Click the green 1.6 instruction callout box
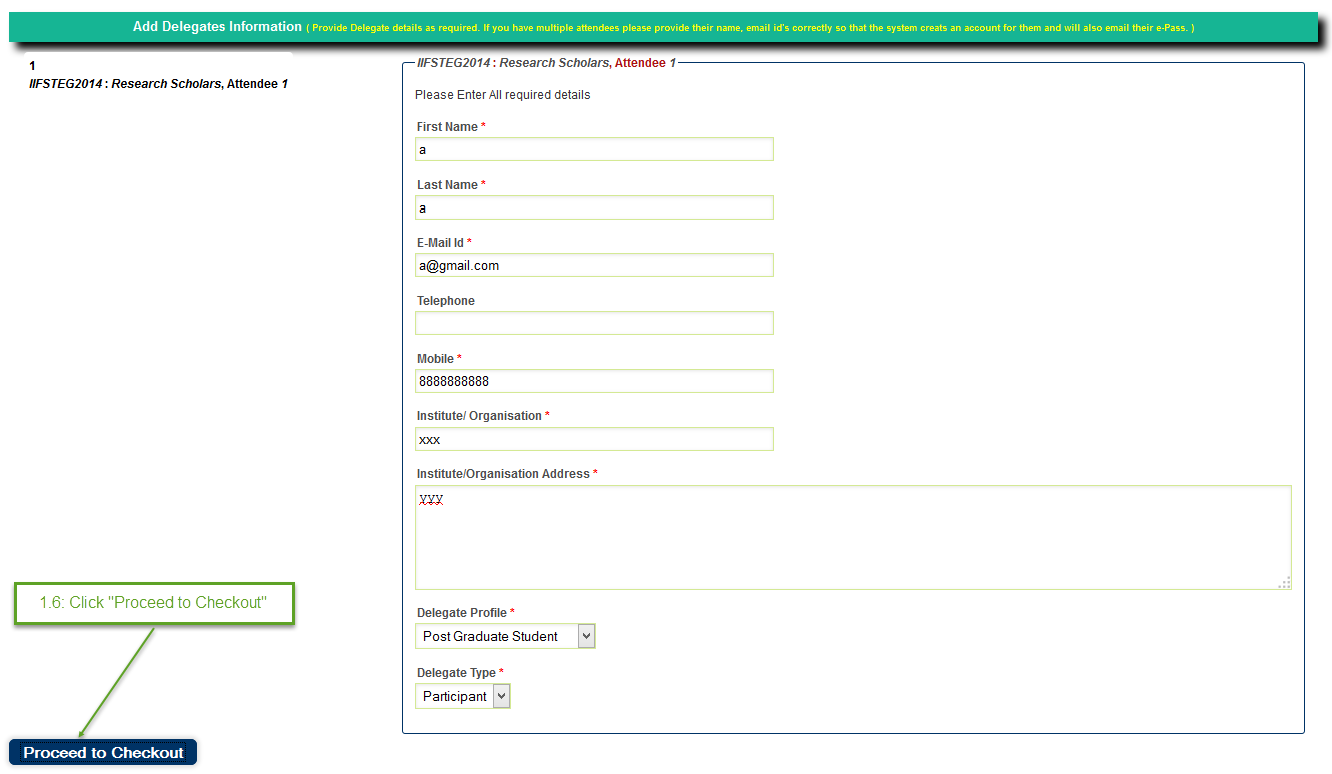1332x774 pixels. 154,603
